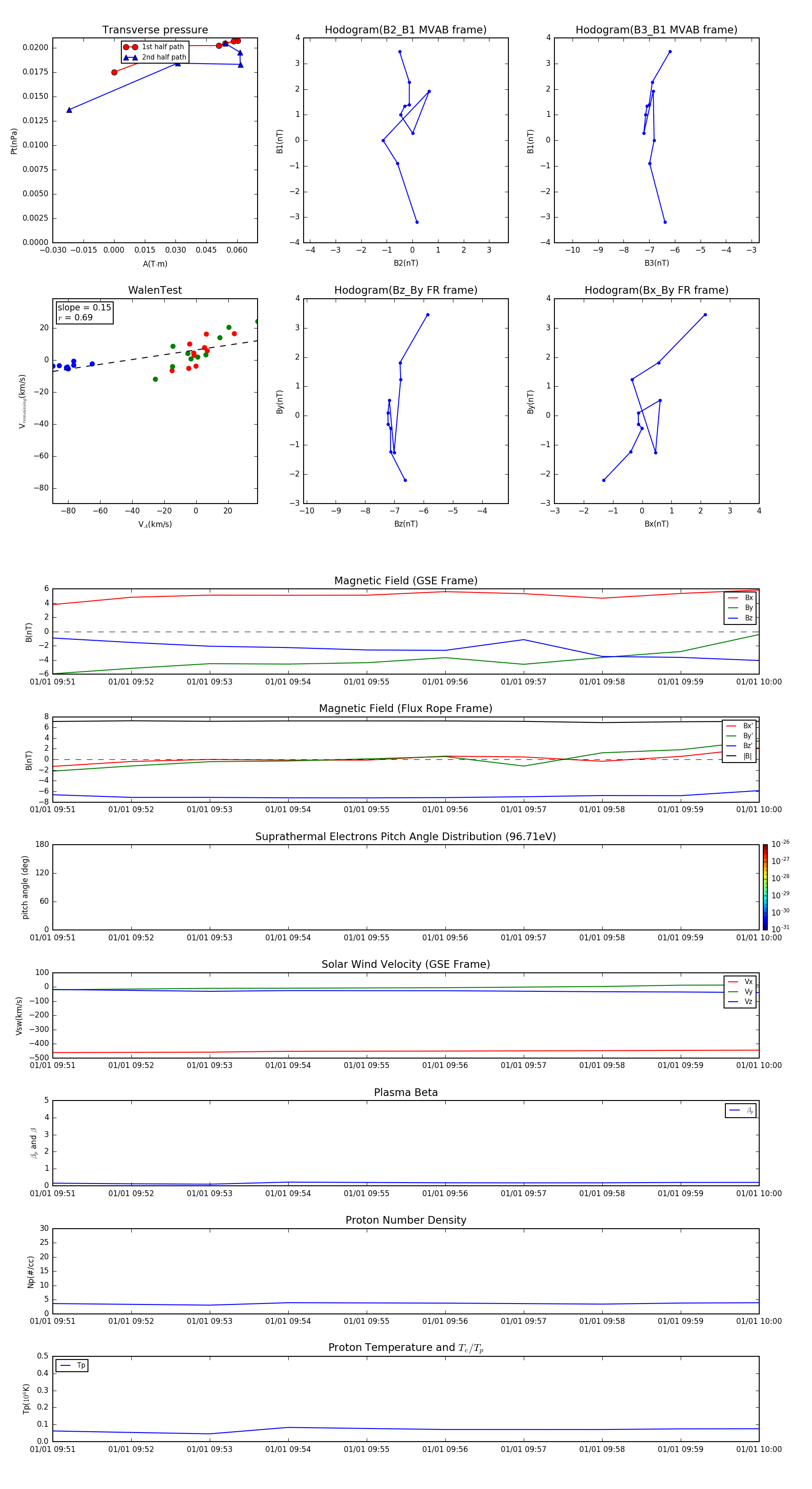The height and width of the screenshot is (1489, 812).
Task: Click the empty pitch angle distribution panel
Action: [x=406, y=887]
